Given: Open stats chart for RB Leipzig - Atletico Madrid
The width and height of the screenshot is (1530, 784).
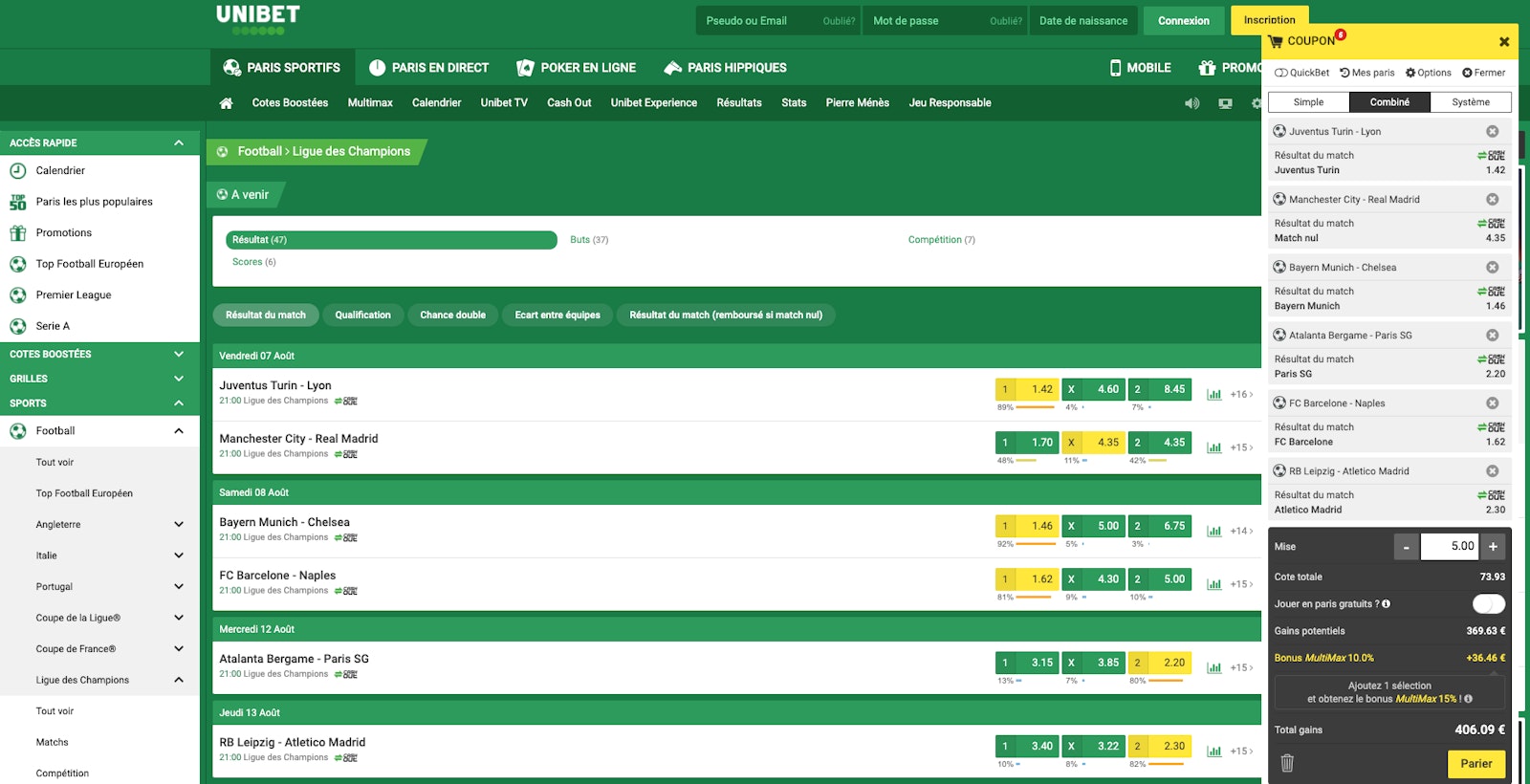Looking at the screenshot, I should pyautogui.click(x=1214, y=751).
